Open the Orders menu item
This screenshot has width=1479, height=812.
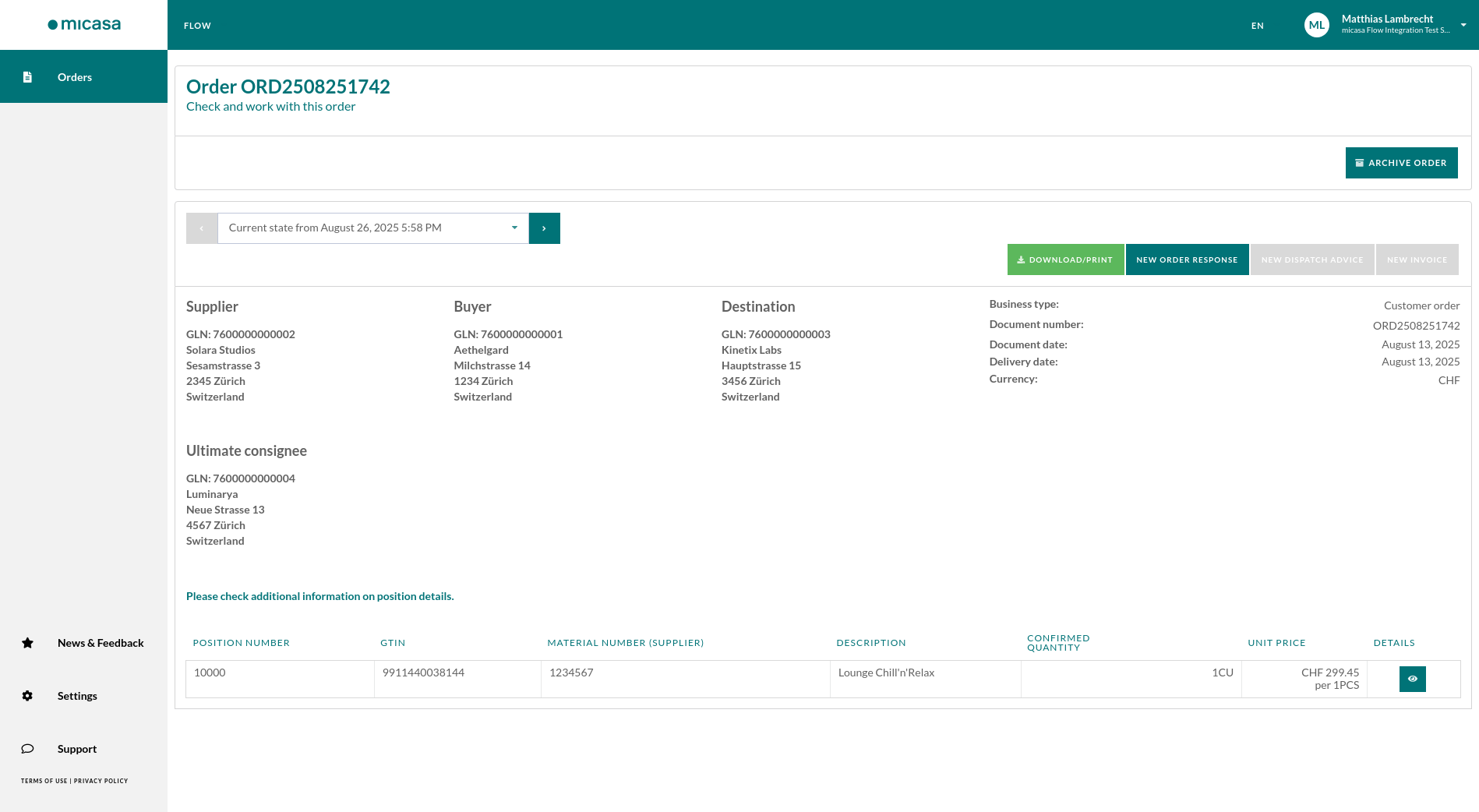coord(83,76)
